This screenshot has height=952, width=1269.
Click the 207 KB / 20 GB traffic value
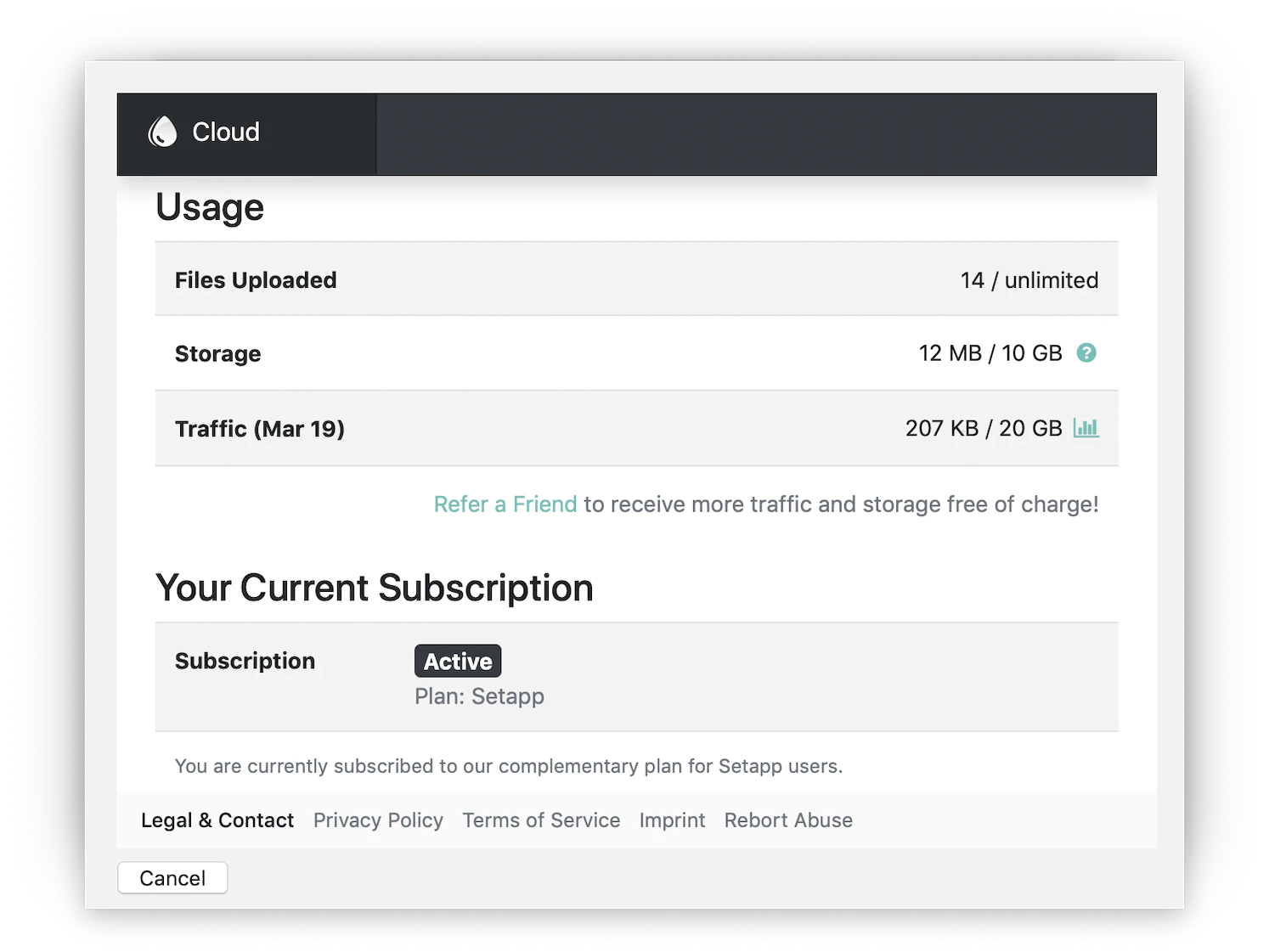point(983,428)
